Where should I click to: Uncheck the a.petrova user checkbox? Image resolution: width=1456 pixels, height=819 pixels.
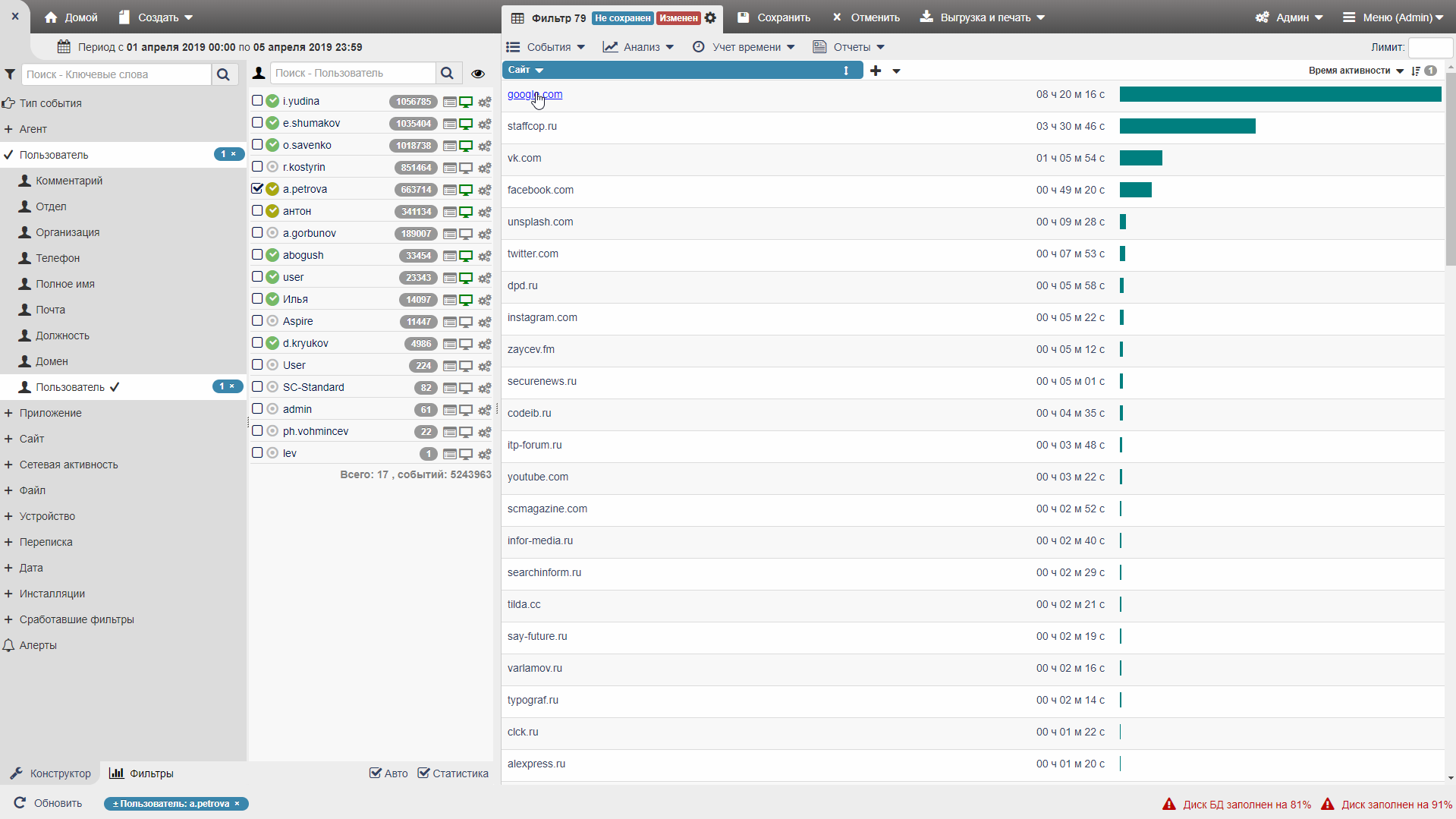point(257,188)
